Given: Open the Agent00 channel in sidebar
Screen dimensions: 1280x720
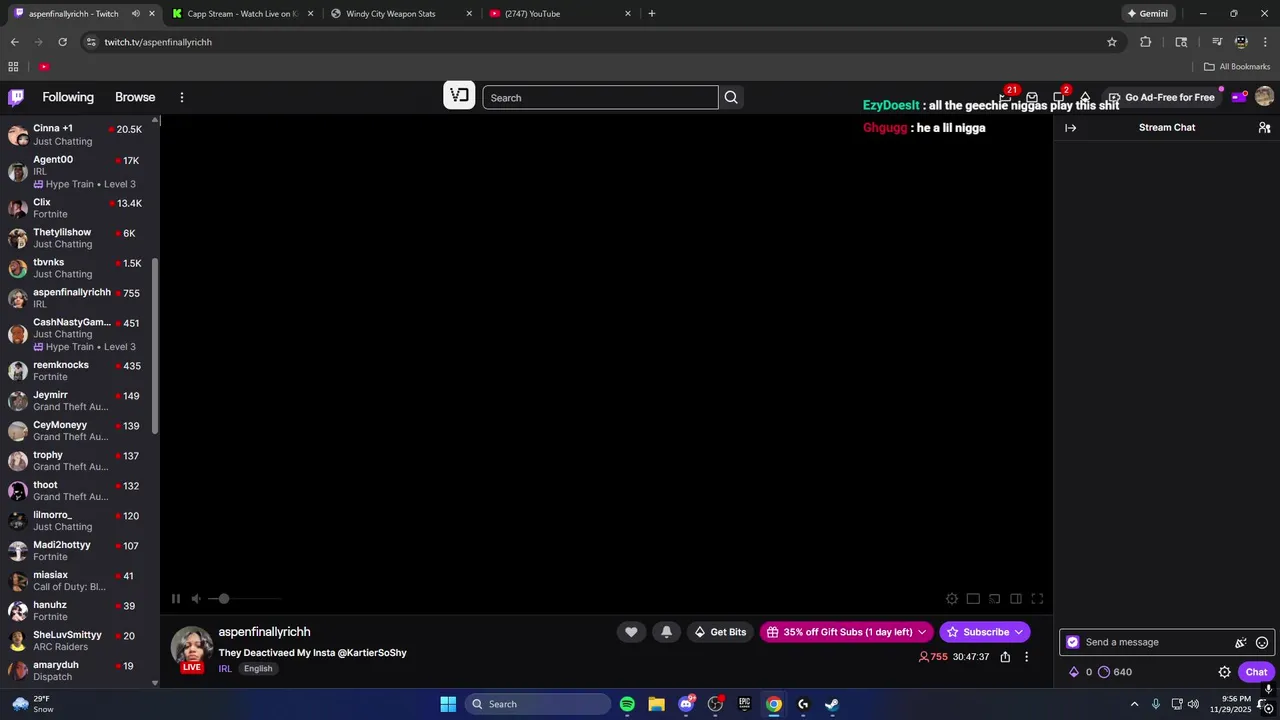Looking at the screenshot, I should 78,172.
